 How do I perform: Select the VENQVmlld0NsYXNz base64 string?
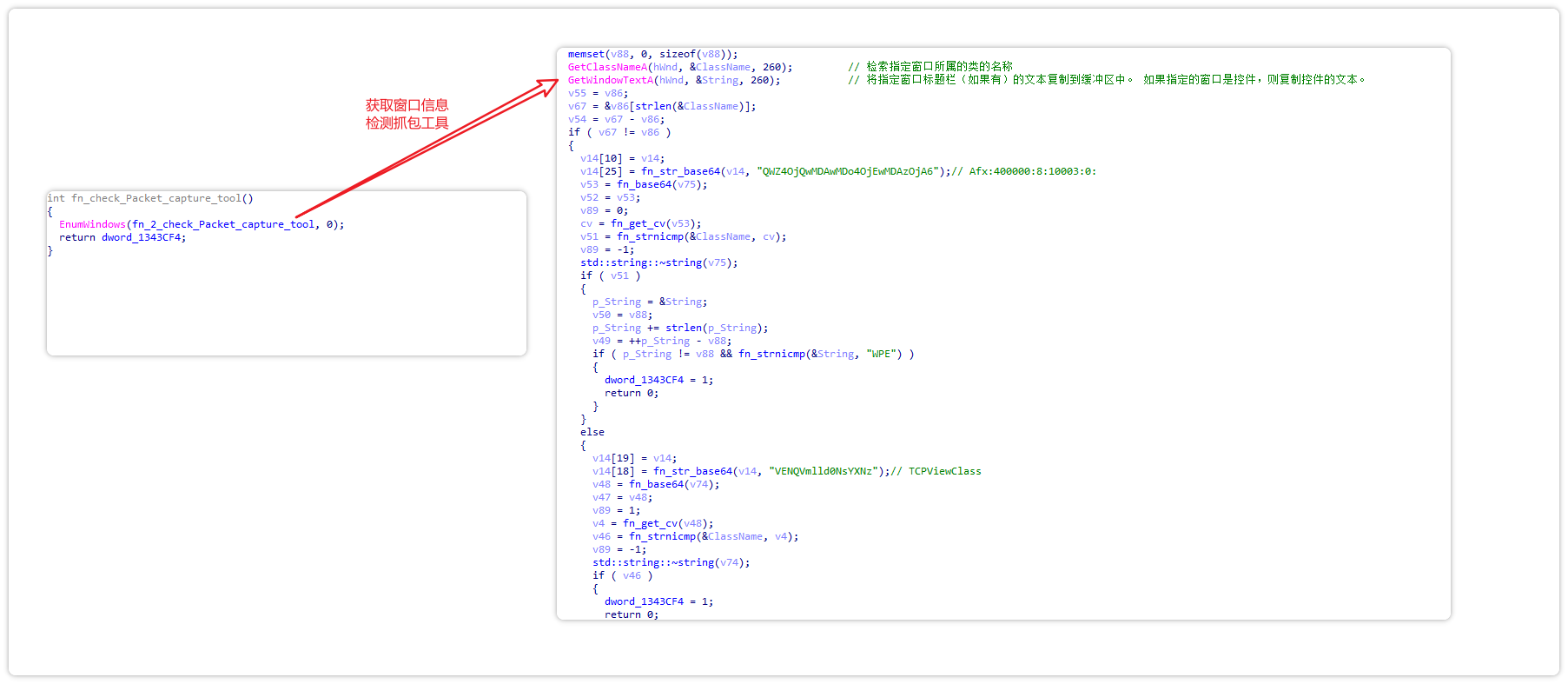click(x=823, y=471)
